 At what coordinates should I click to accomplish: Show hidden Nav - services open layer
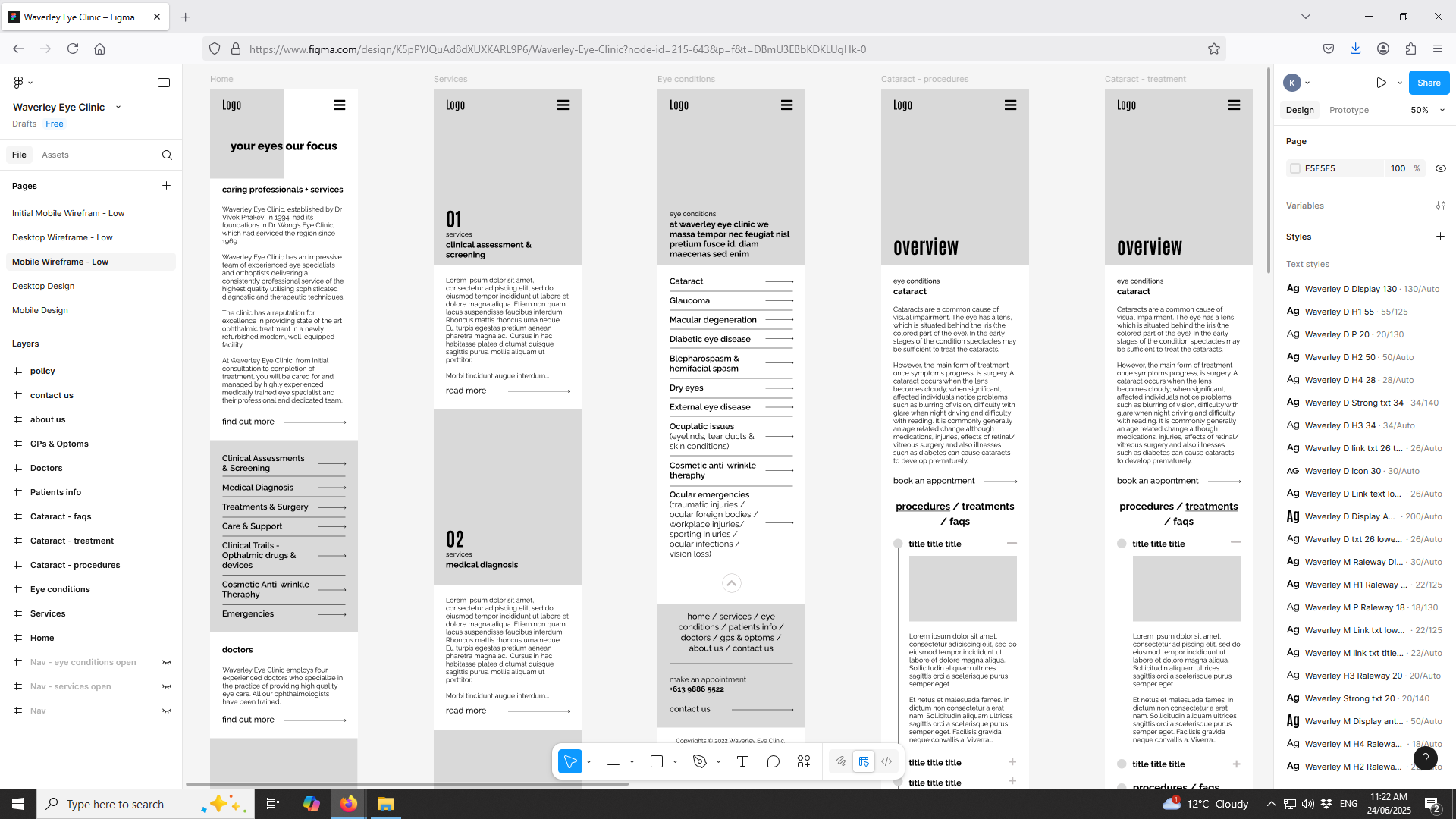167,686
